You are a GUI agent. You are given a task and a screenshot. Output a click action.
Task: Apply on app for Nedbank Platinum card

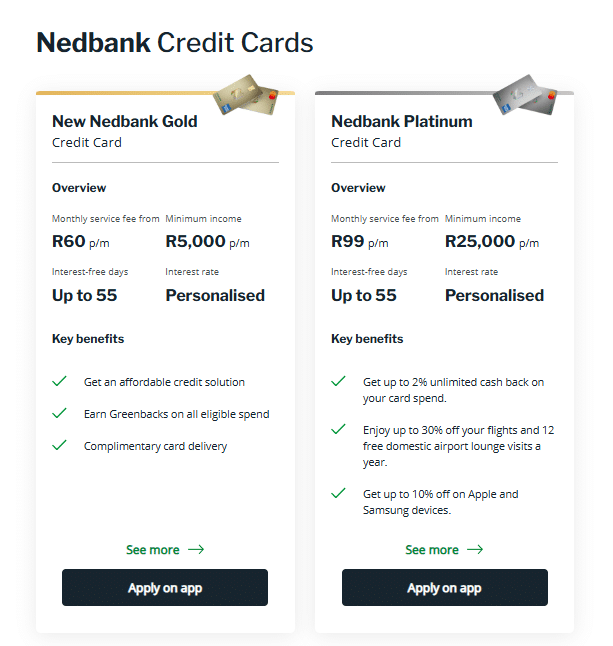pos(444,588)
